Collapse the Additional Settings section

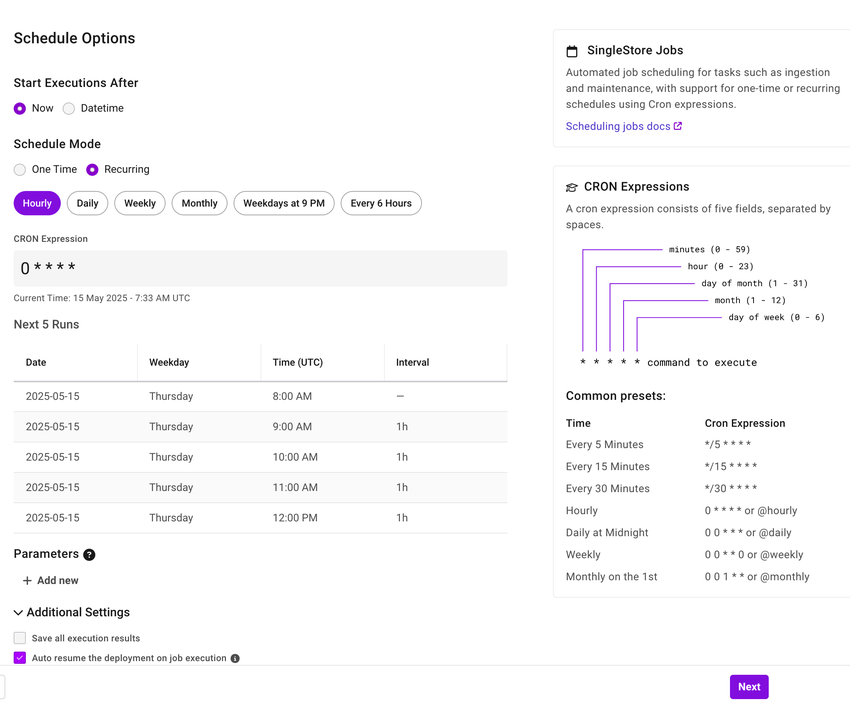pyautogui.click(x=19, y=613)
